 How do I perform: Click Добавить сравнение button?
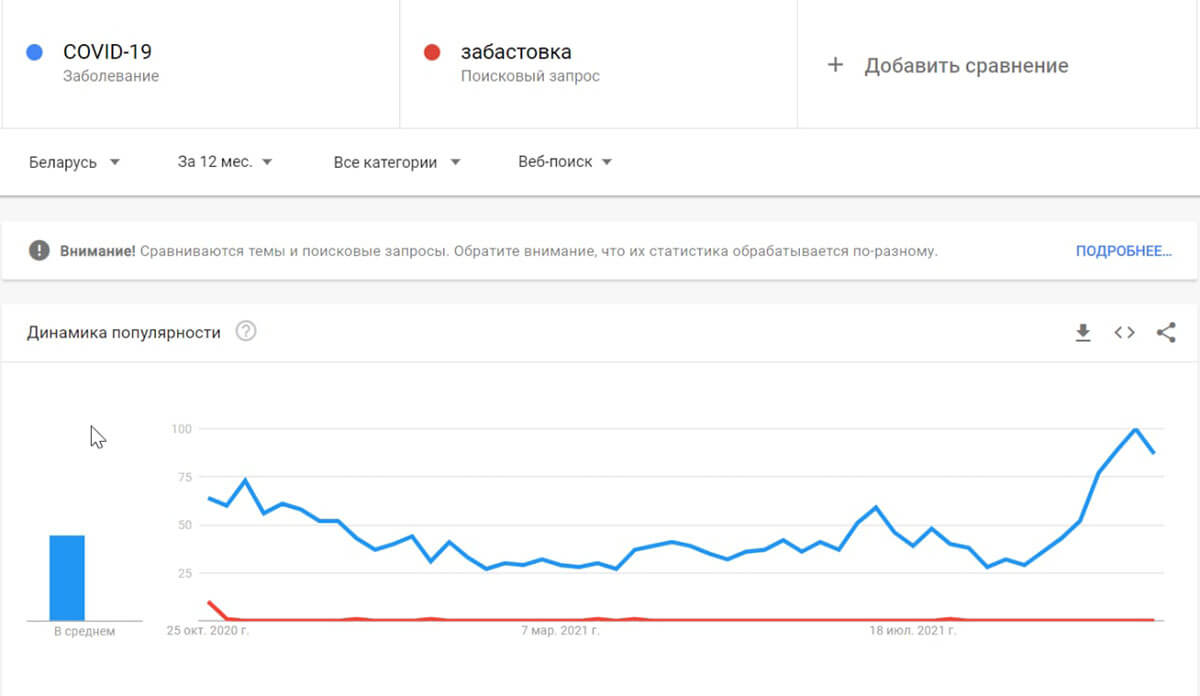click(966, 66)
